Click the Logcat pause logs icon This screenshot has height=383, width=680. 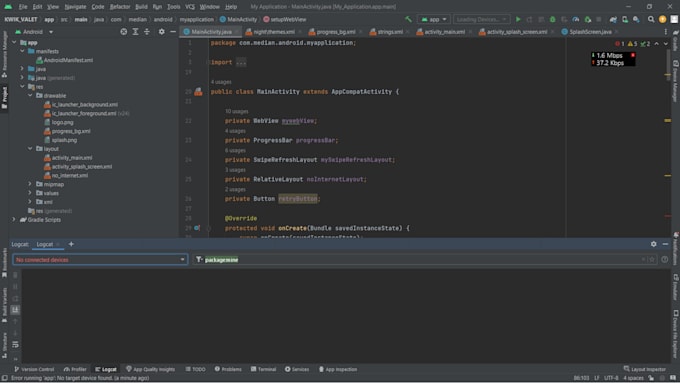point(15,287)
